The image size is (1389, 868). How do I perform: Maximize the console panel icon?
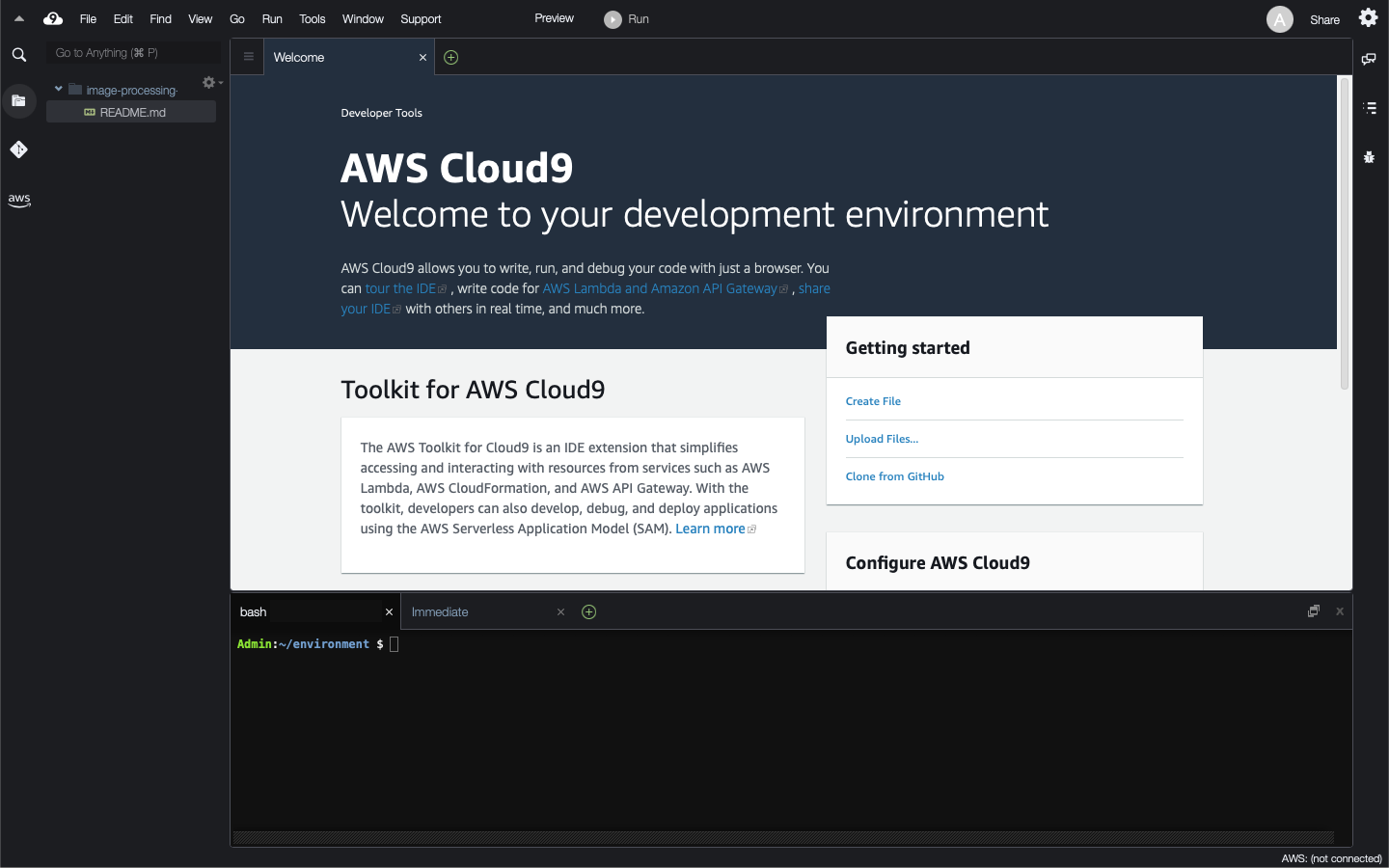coord(1313,611)
